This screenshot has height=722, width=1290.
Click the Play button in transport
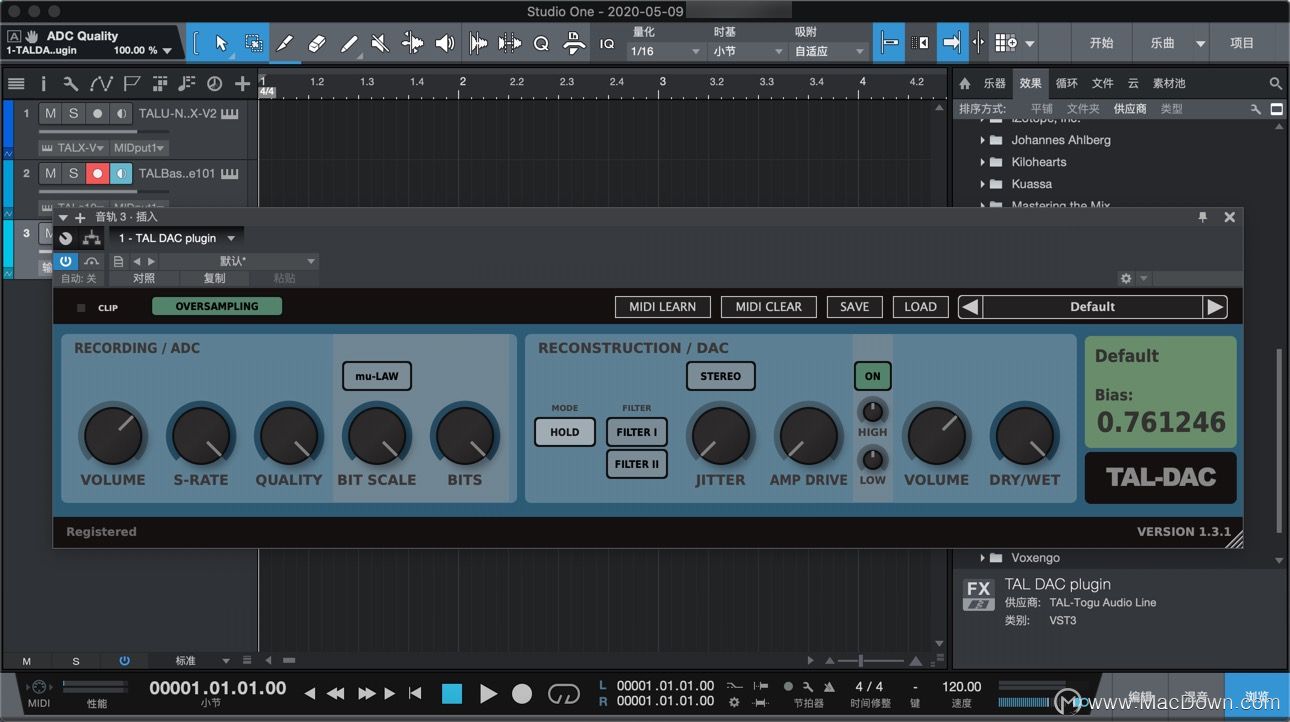(x=488, y=693)
